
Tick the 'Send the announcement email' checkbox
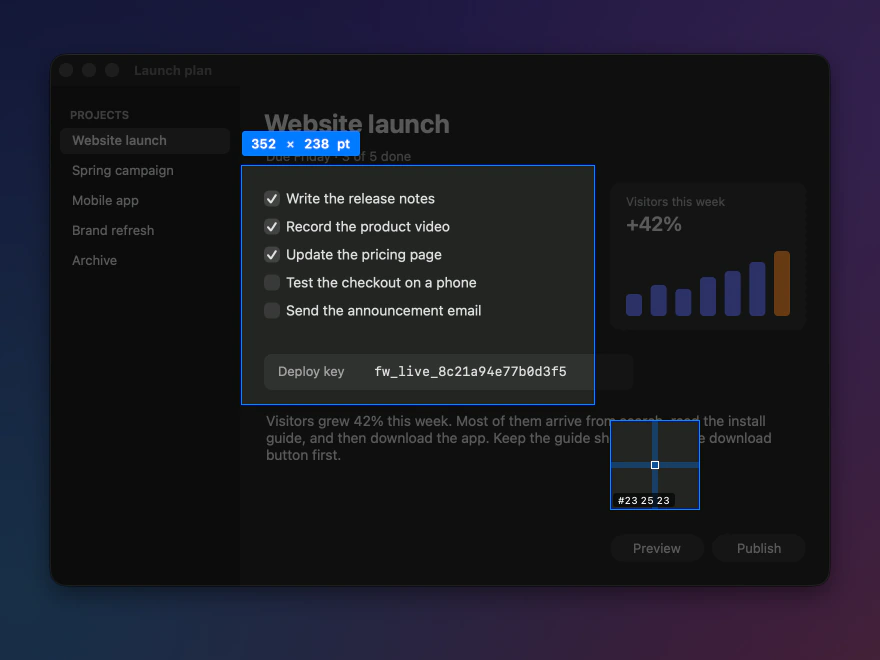coord(272,311)
